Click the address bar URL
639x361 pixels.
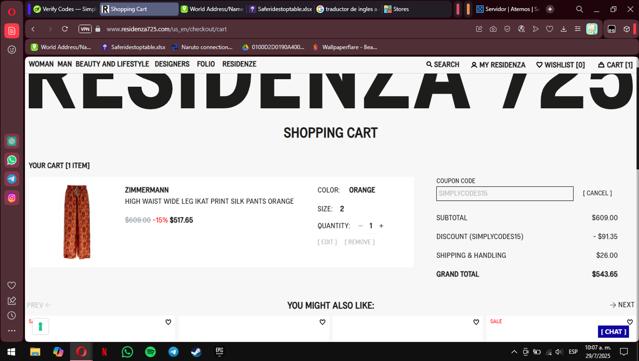[166, 29]
